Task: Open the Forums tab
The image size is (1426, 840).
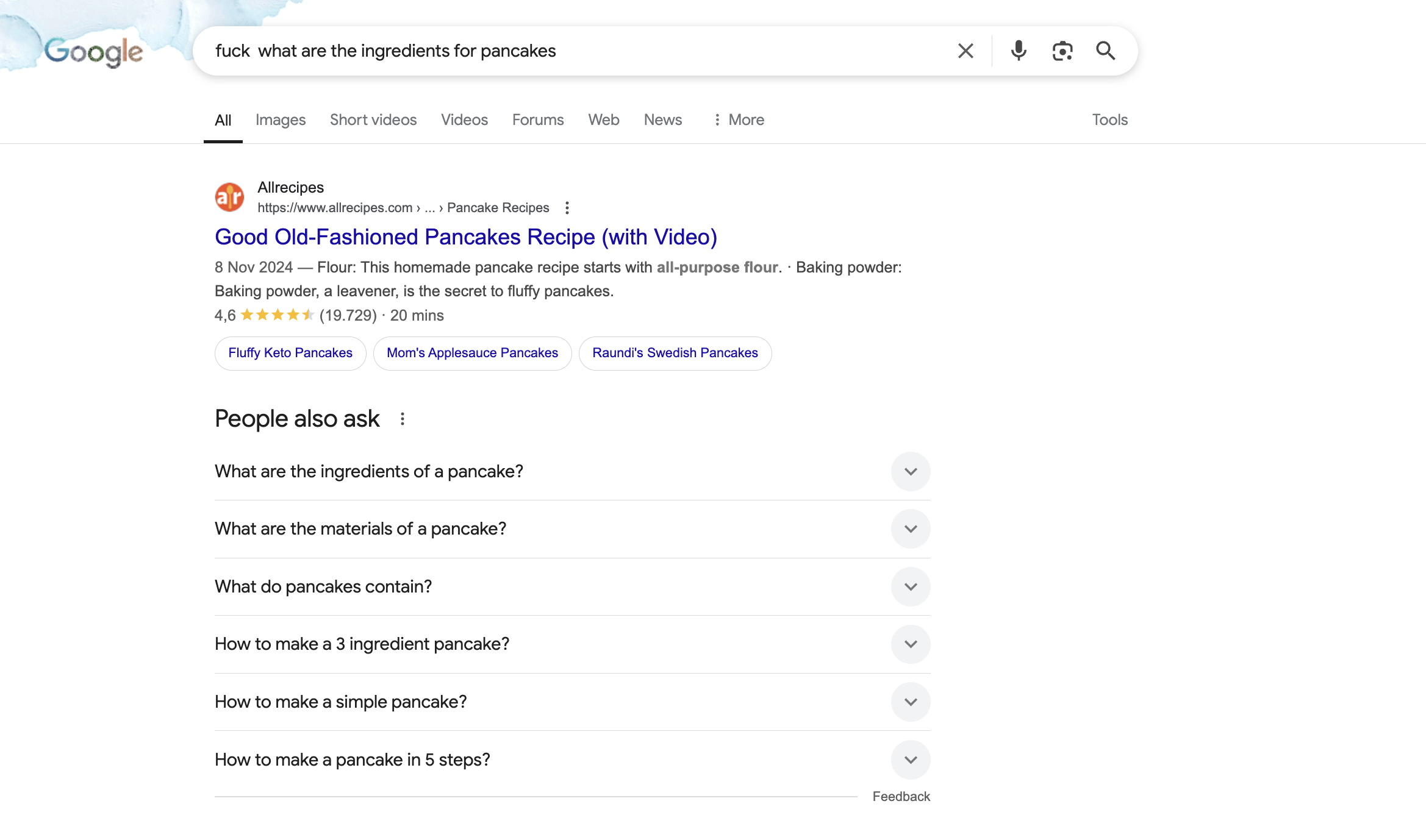Action: point(538,120)
